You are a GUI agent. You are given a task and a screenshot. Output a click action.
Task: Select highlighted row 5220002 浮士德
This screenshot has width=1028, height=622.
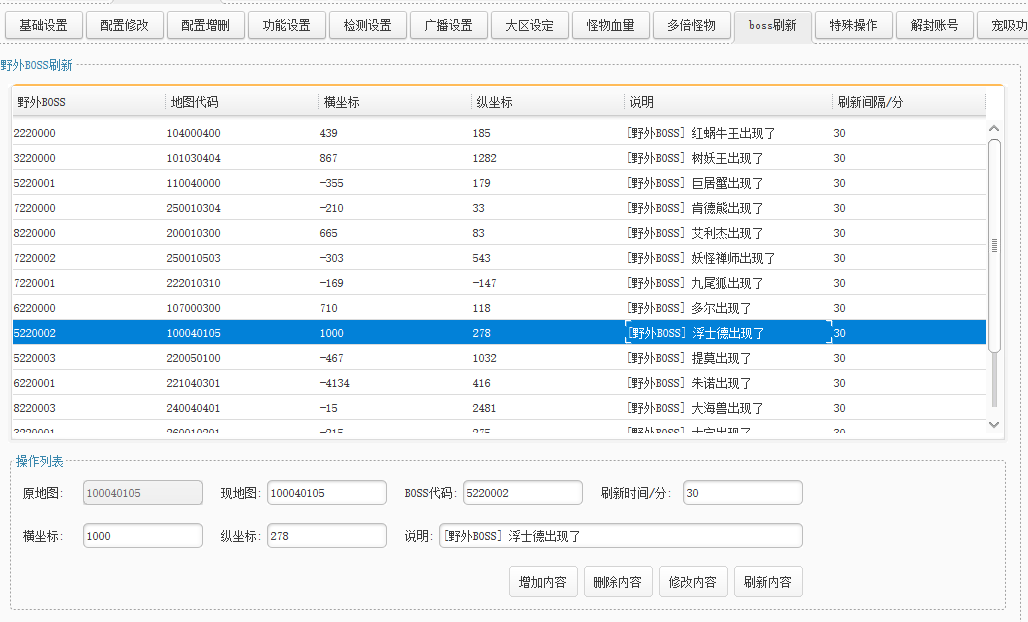pyautogui.click(x=499, y=332)
